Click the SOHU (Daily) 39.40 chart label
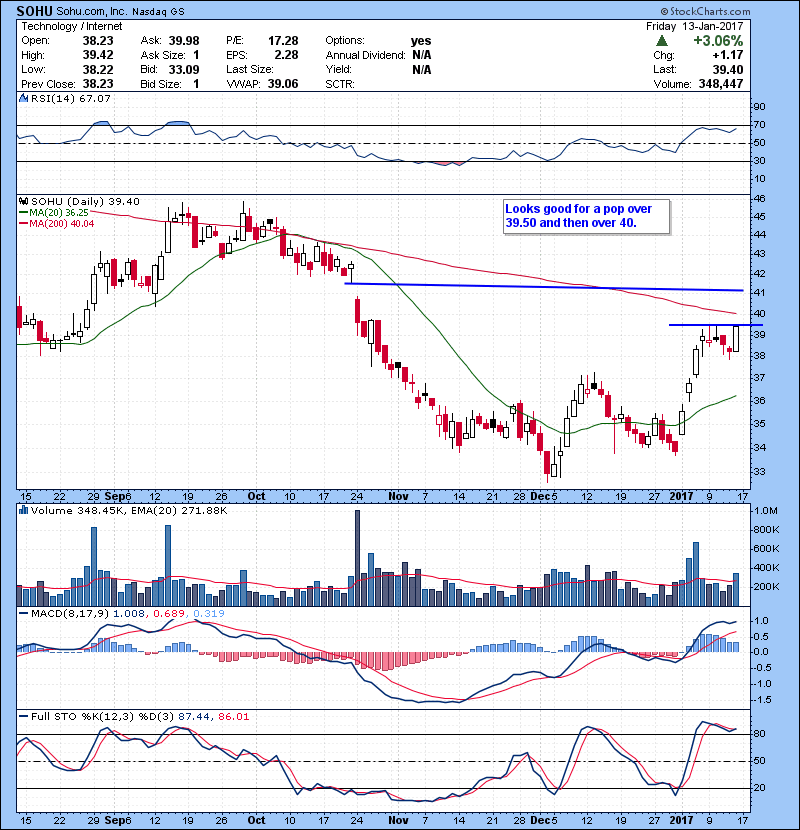The width and height of the screenshot is (800, 830). point(85,201)
